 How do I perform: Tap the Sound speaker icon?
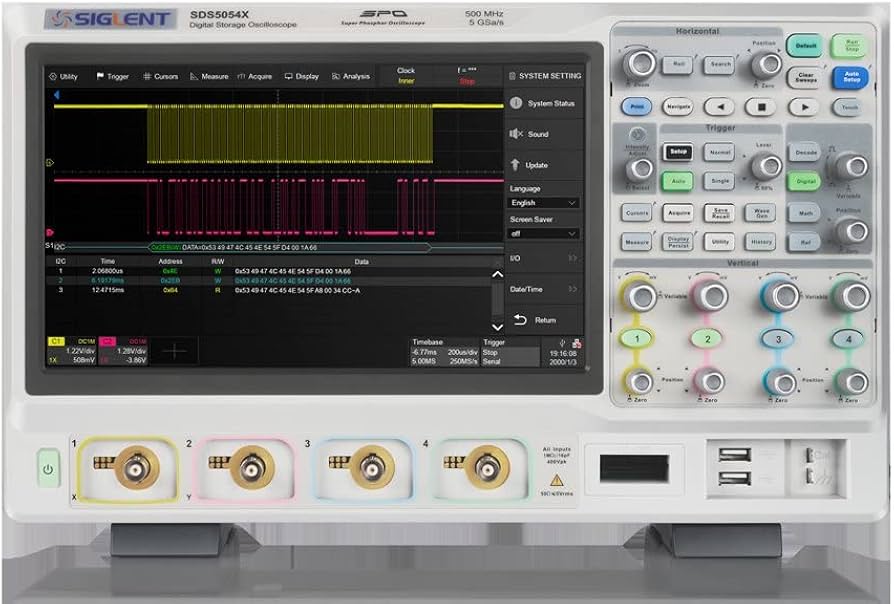pos(516,134)
